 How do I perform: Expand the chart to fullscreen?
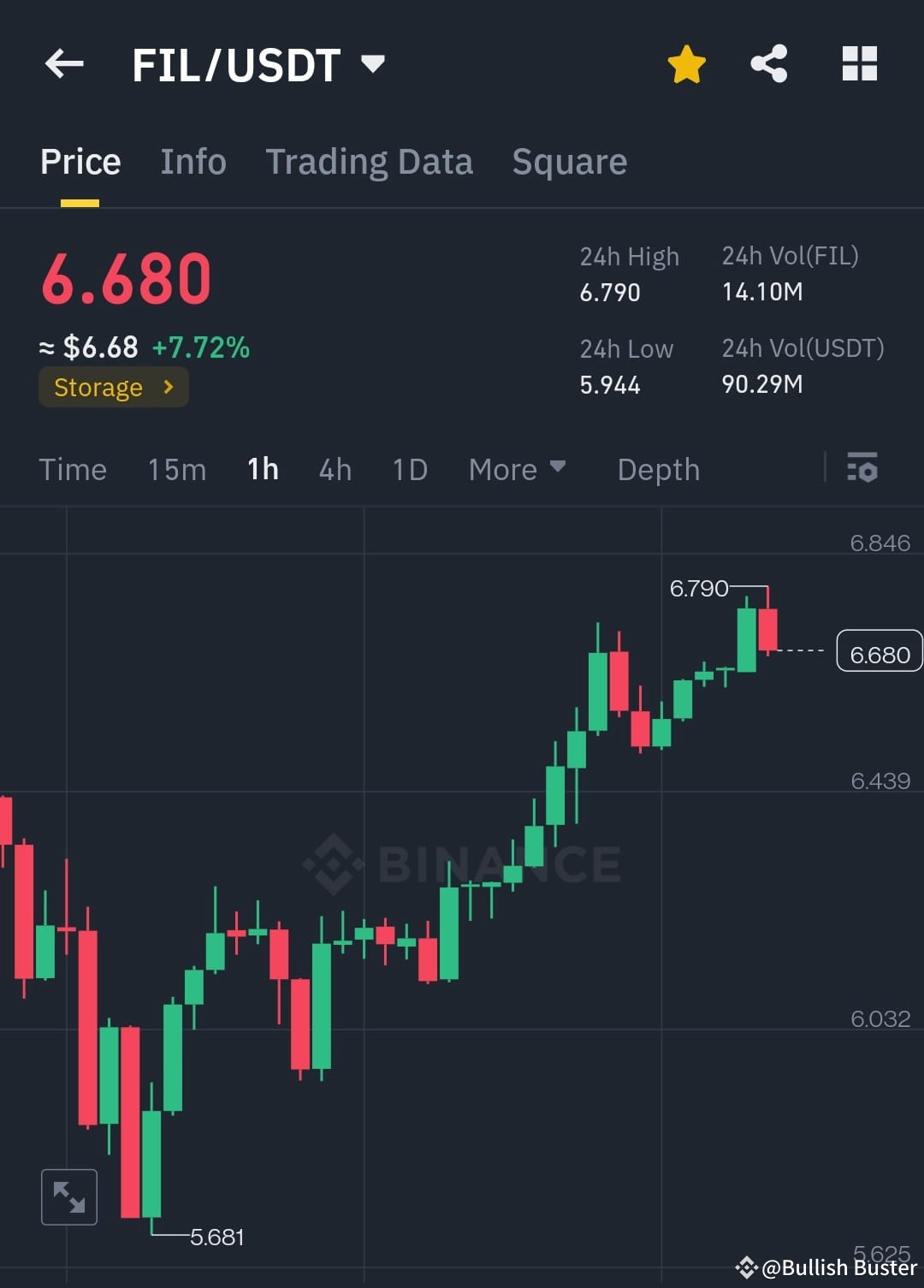[x=68, y=1196]
